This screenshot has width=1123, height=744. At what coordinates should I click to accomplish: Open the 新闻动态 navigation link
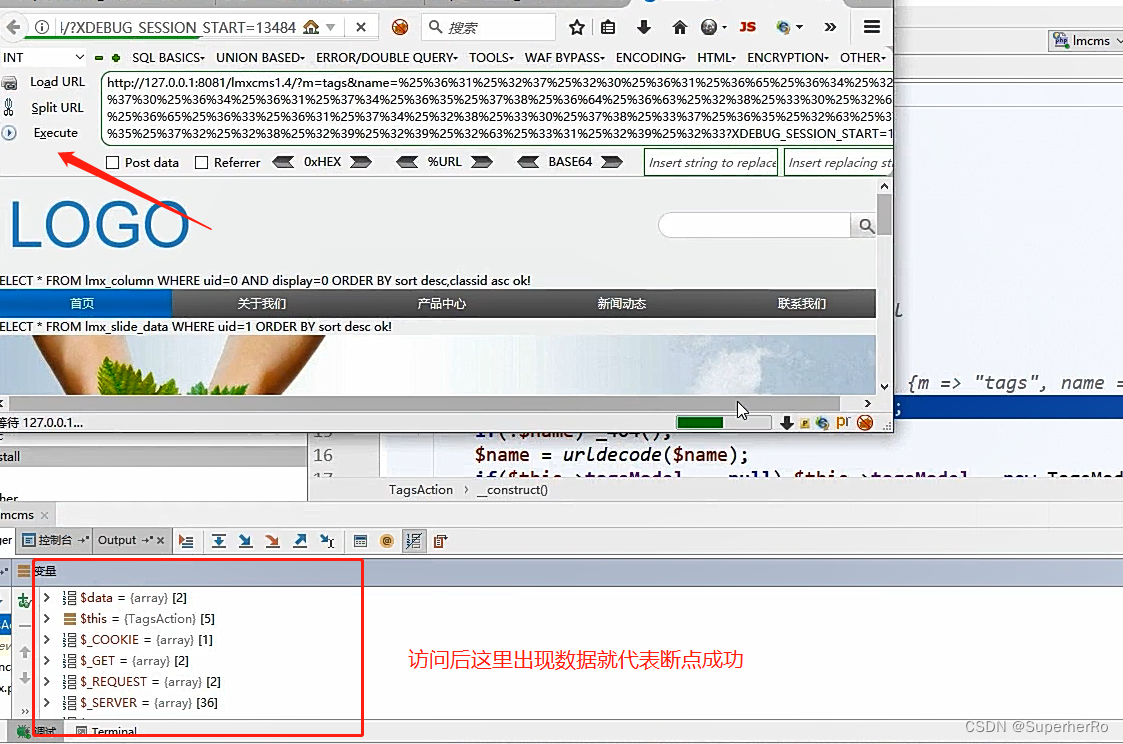(622, 304)
